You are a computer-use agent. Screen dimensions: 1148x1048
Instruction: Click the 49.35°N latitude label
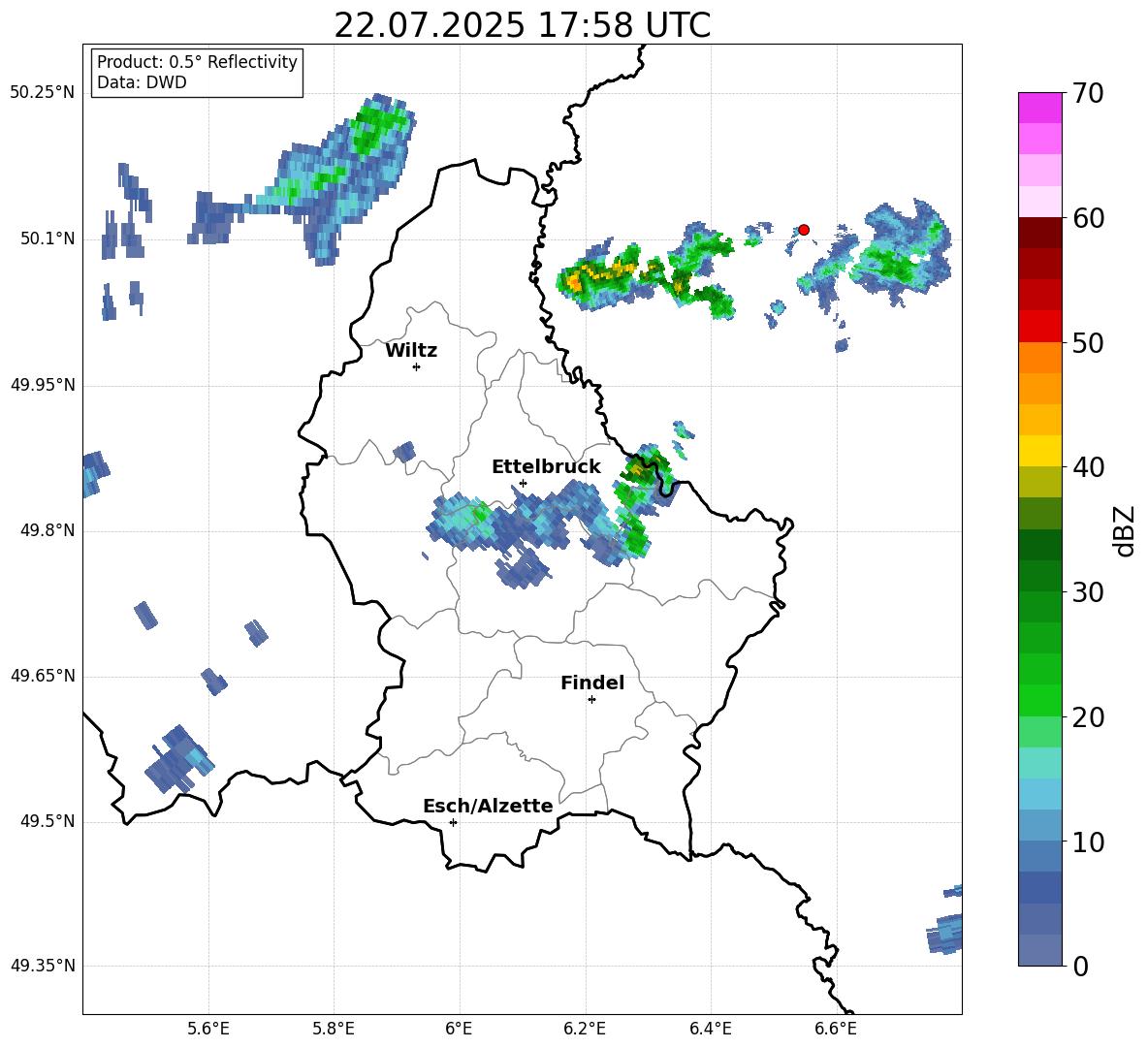pos(43,966)
